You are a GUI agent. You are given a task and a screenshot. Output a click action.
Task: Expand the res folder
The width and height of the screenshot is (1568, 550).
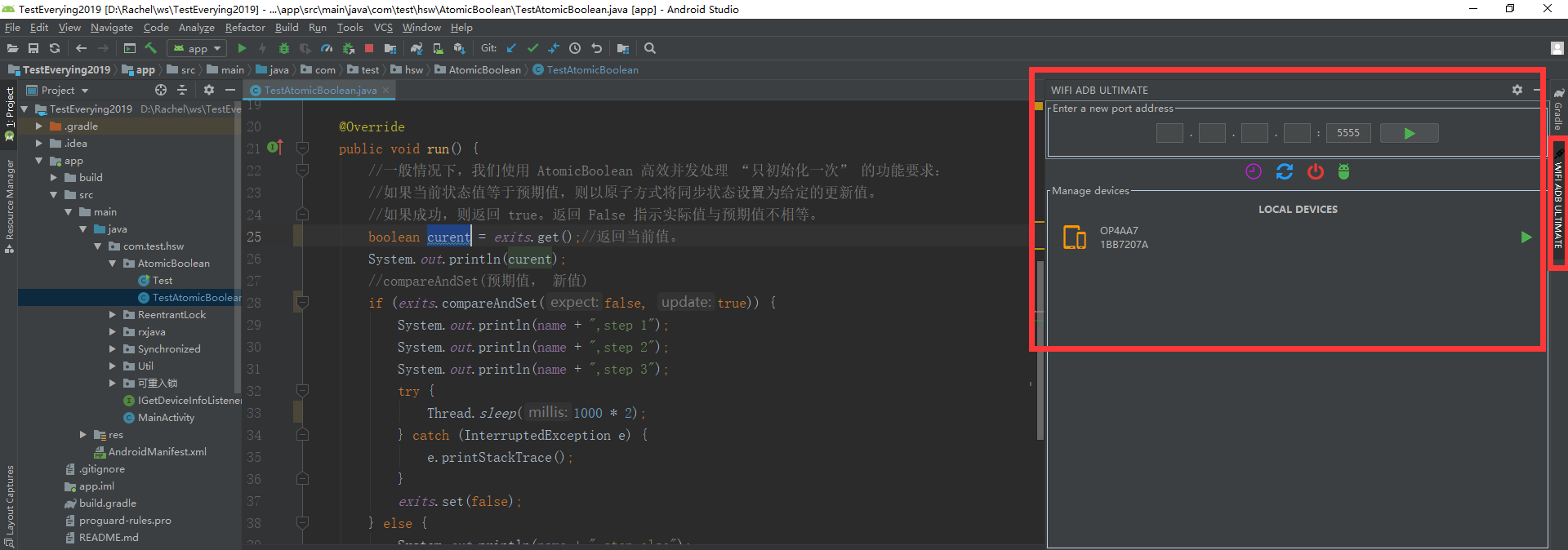83,435
